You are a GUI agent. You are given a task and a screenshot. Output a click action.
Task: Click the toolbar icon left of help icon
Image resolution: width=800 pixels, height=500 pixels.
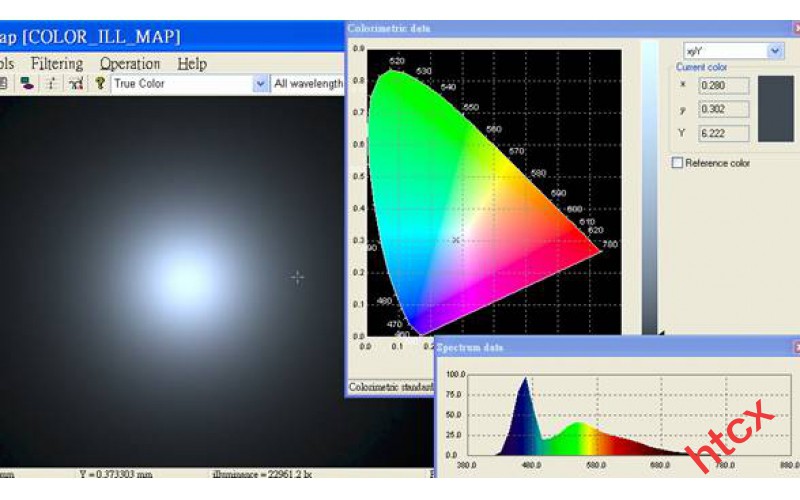[x=75, y=84]
